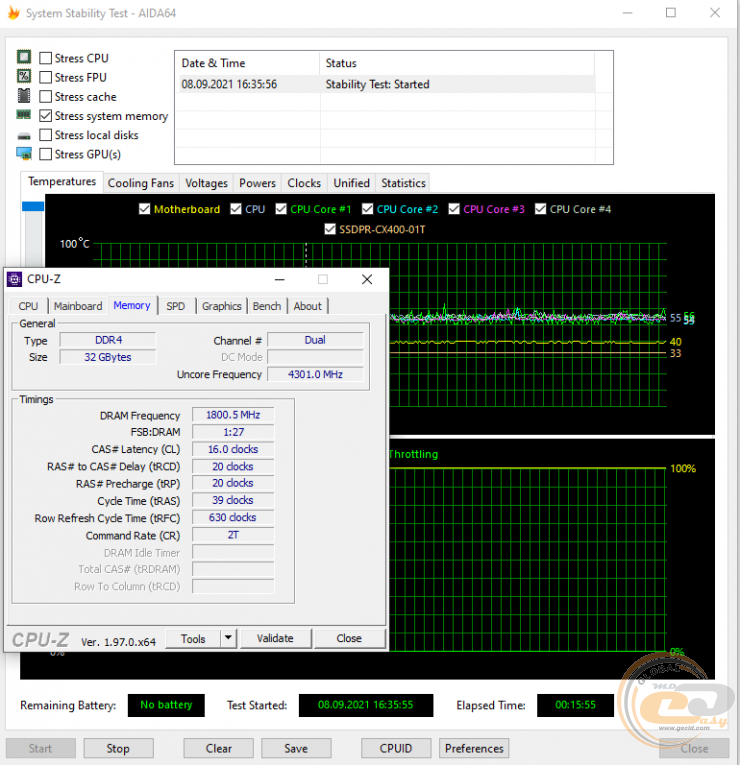Viewport: 740px width, 765px height.
Task: Click the disk drive icon beside Stress local disks
Action: coord(24,136)
